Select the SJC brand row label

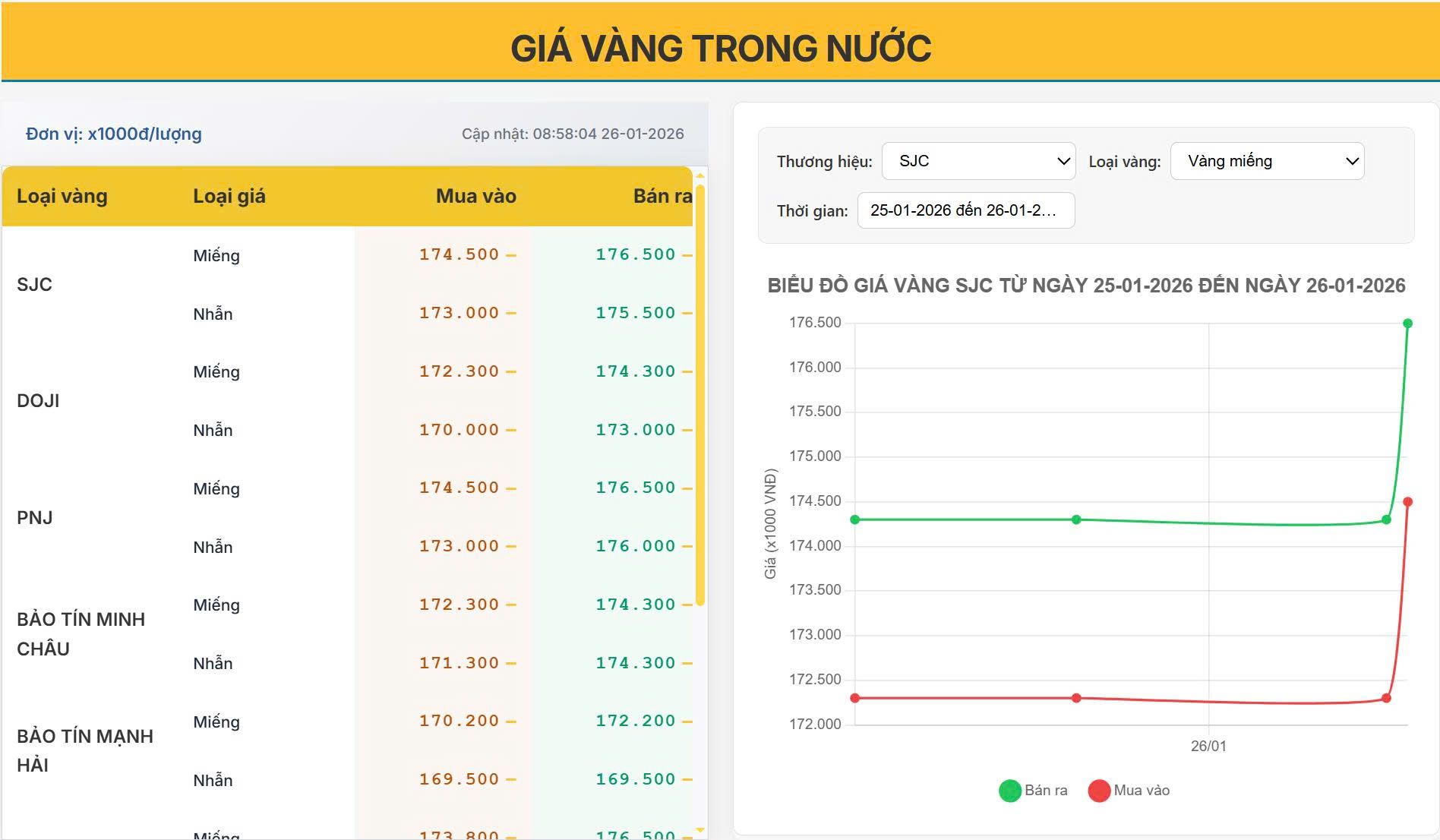click(x=35, y=284)
